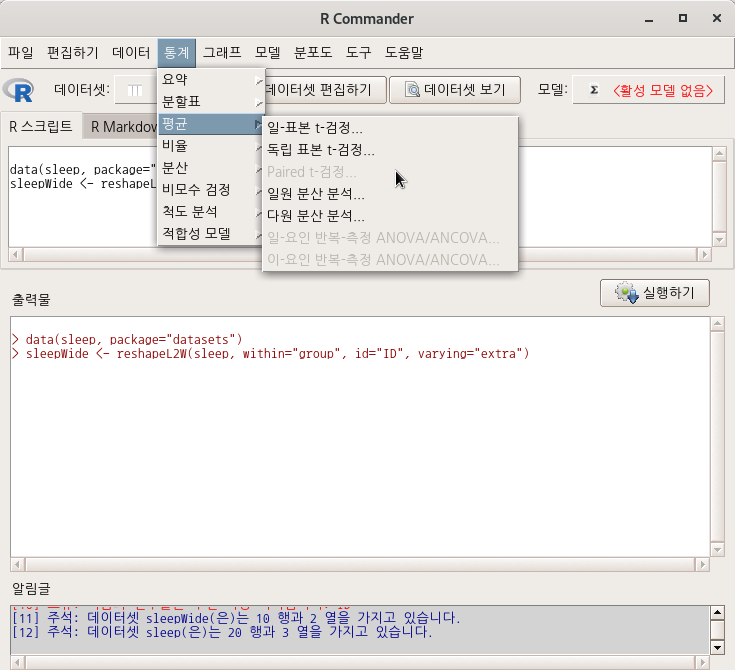Close the R Commander window

pos(717,18)
